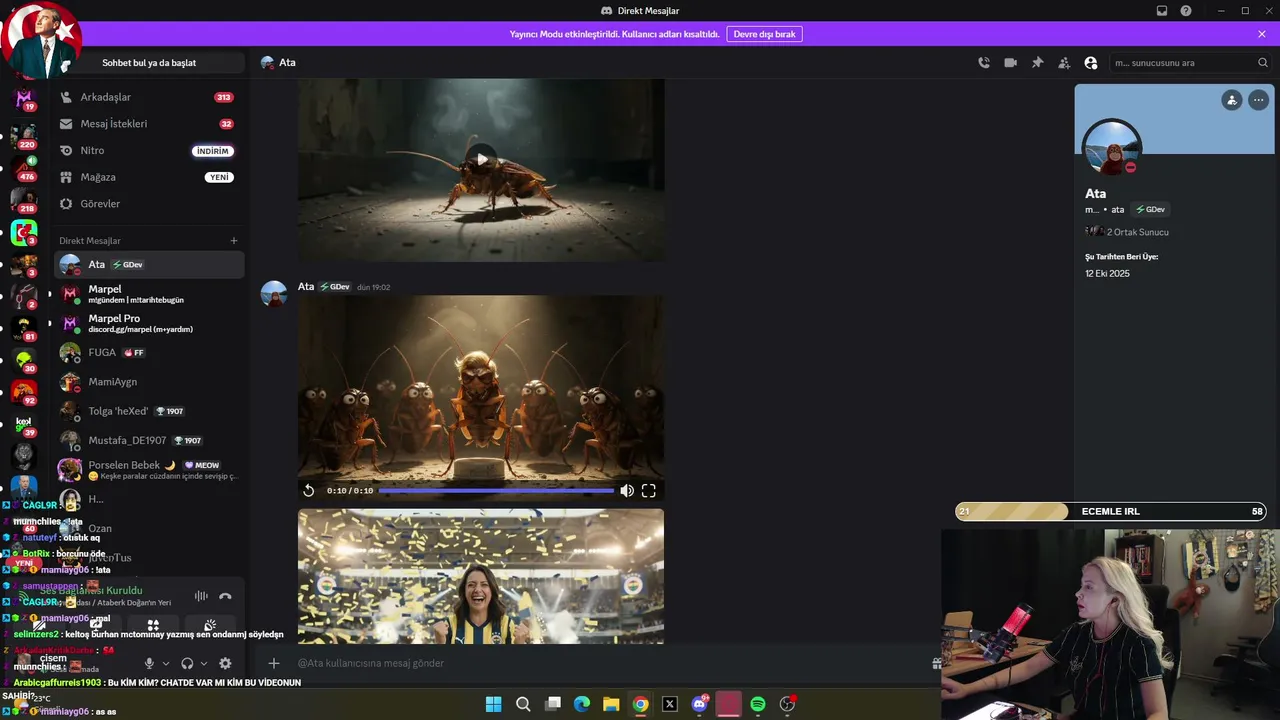
Task: Open the inbox icon in the title bar
Action: tap(1162, 11)
